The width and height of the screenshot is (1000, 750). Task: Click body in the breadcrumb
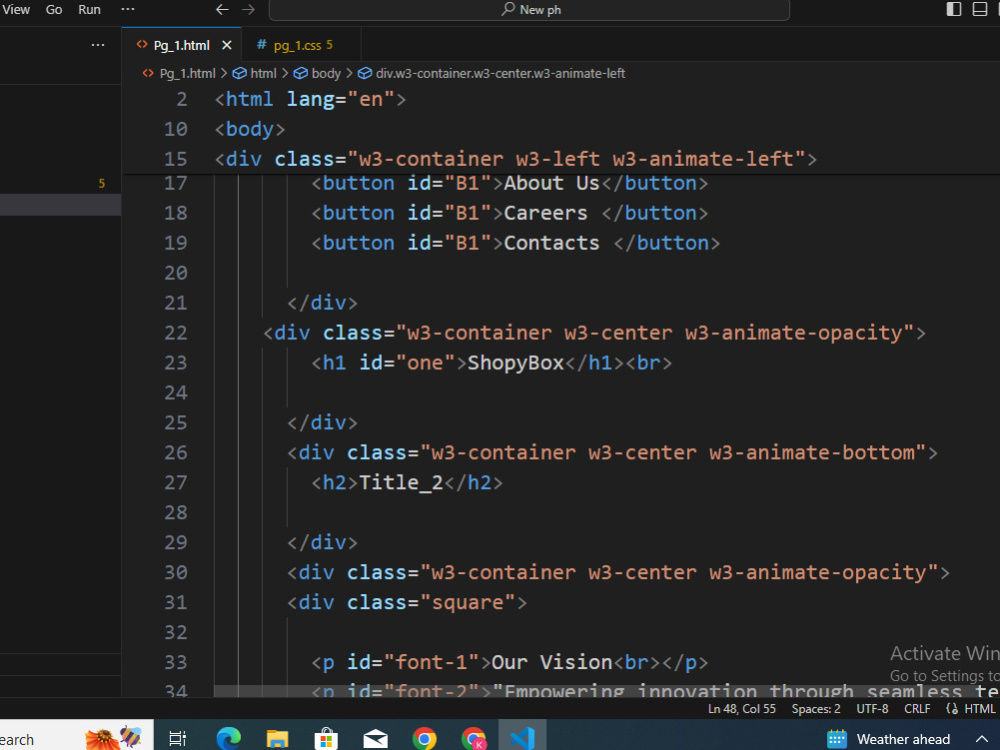(318, 73)
